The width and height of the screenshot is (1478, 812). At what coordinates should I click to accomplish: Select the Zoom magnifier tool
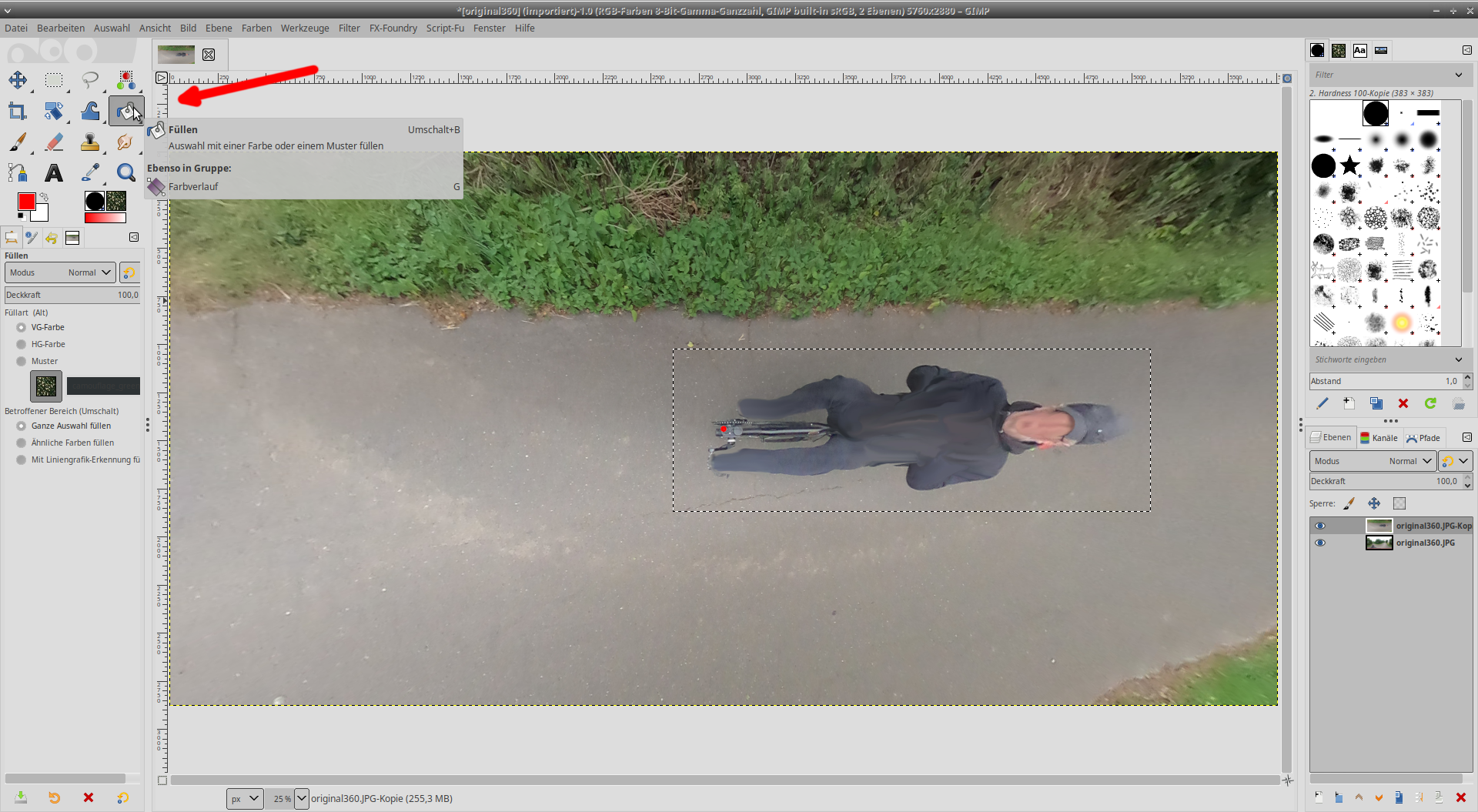(125, 173)
